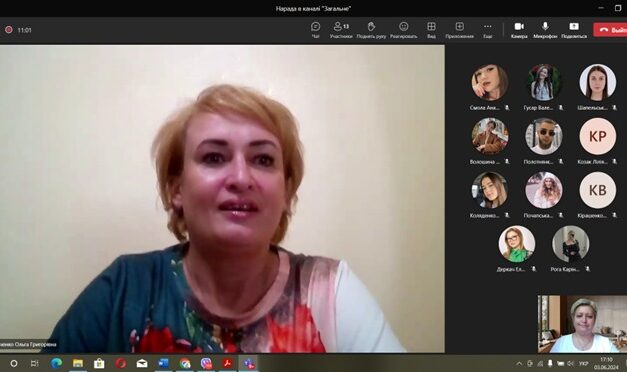Open the meeting chat panel
The image size is (627, 372).
[x=315, y=30]
